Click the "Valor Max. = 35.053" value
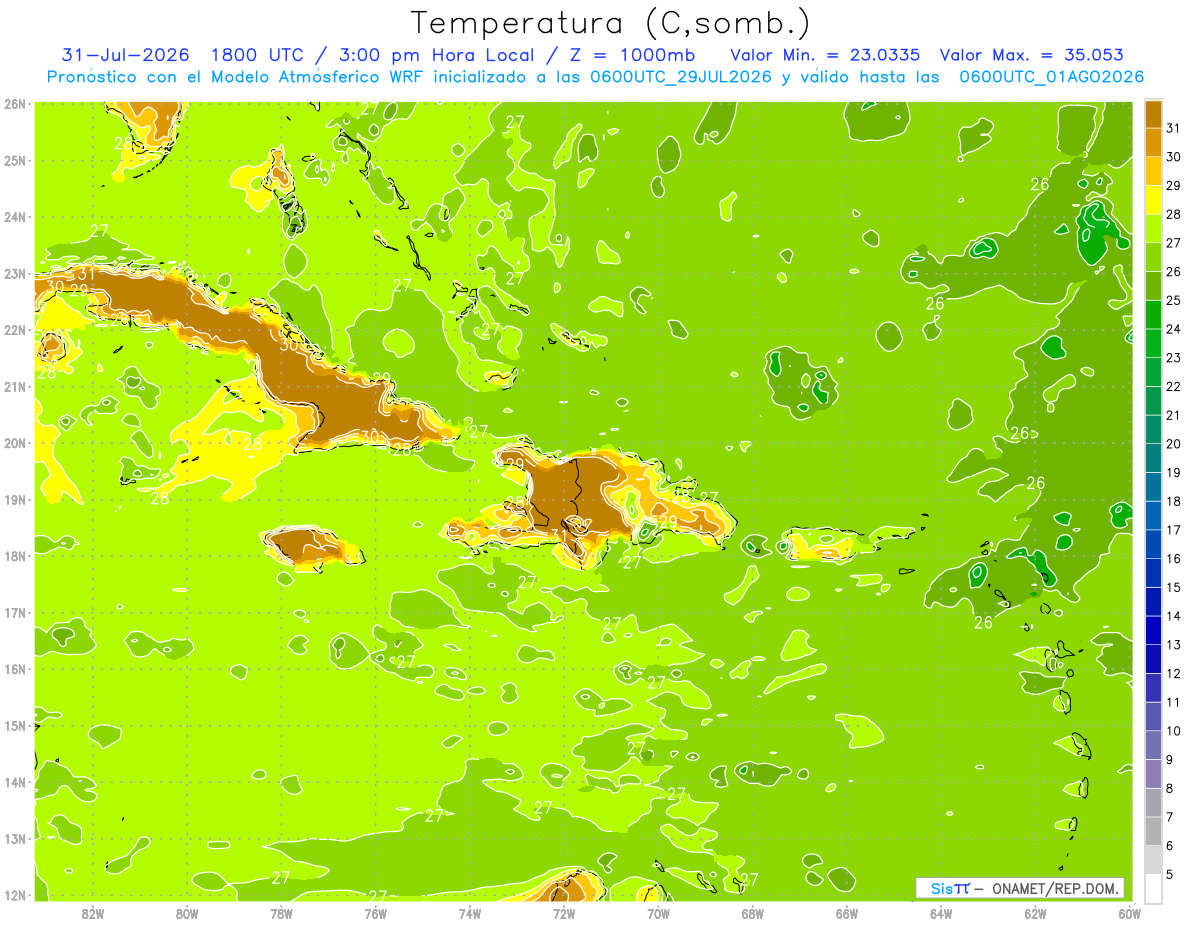Viewport: 1200px width, 927px height. pyautogui.click(x=1032, y=55)
